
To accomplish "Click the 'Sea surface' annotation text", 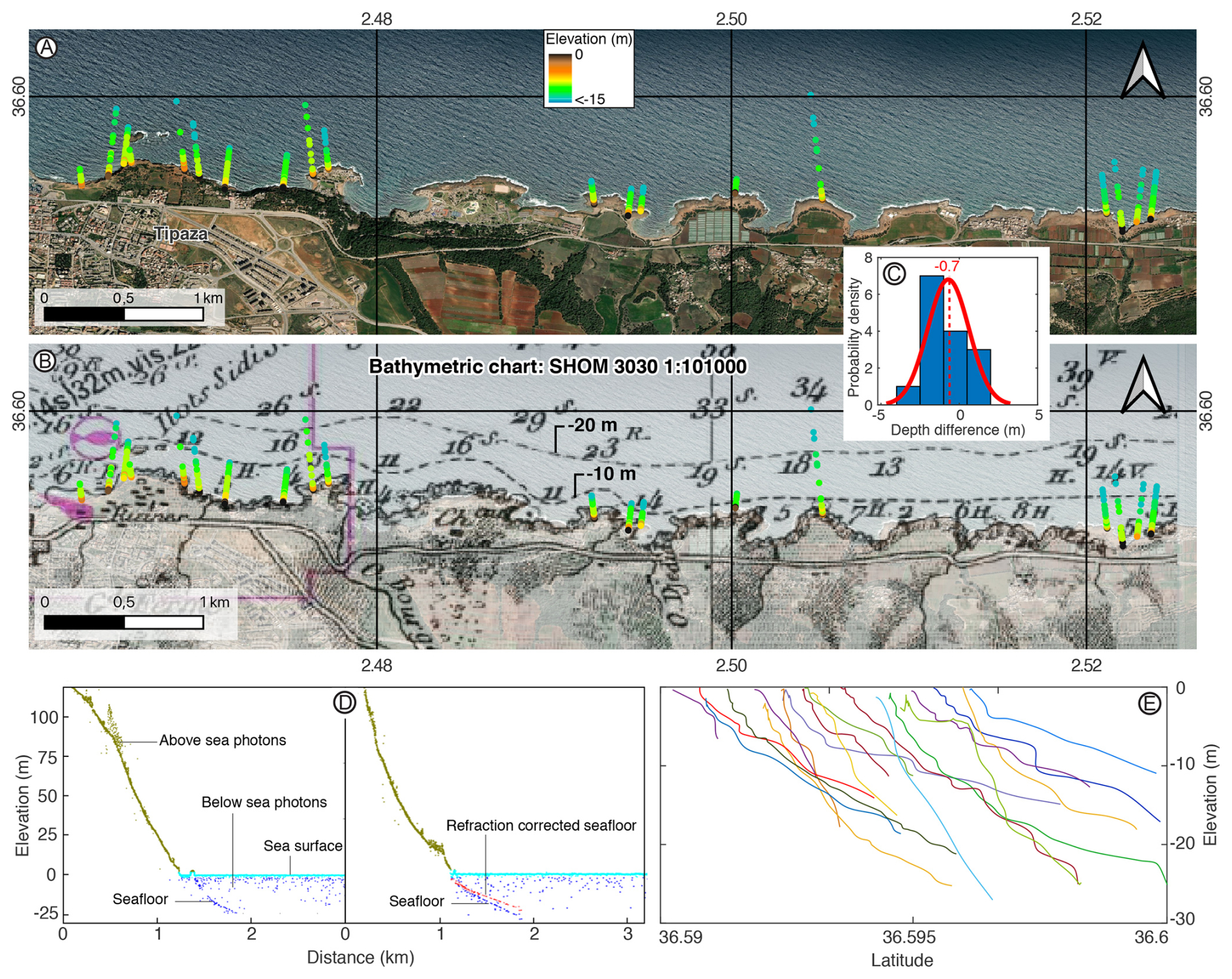I will tap(303, 846).
